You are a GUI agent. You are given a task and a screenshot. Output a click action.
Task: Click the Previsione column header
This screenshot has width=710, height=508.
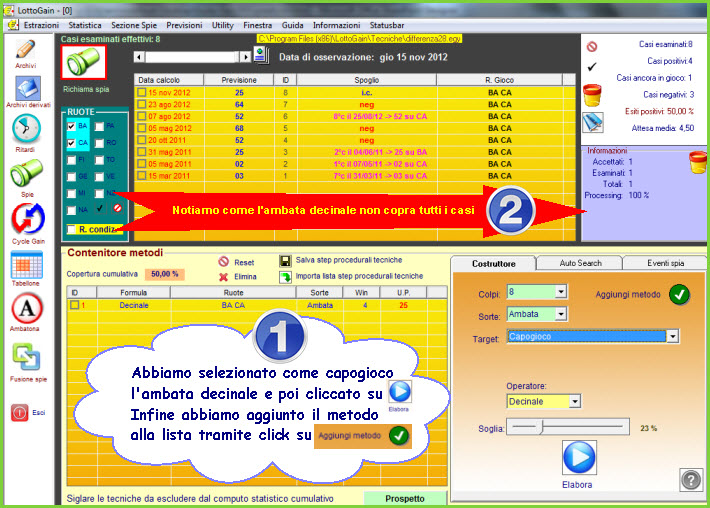[x=239, y=80]
